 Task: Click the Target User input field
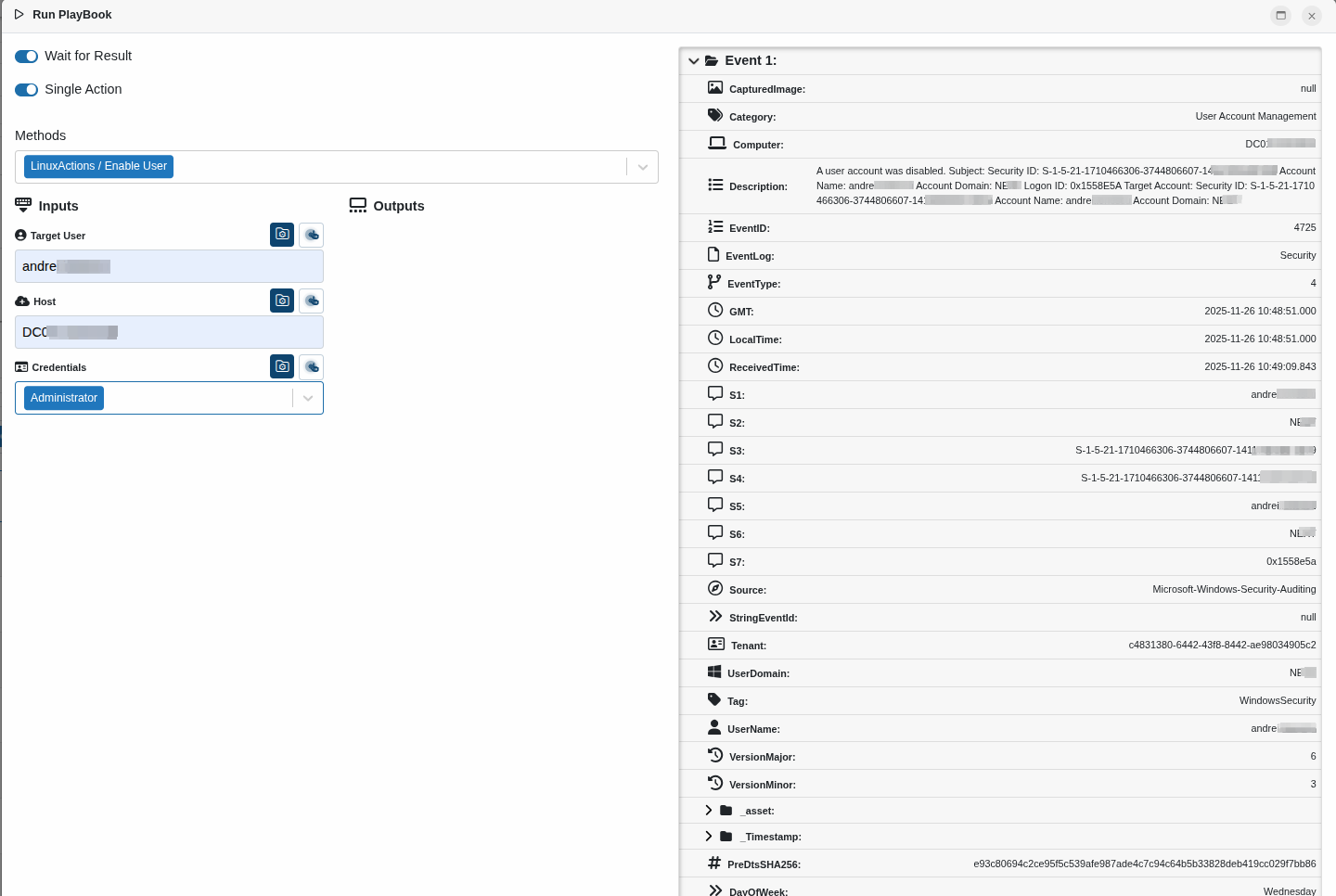coord(169,266)
